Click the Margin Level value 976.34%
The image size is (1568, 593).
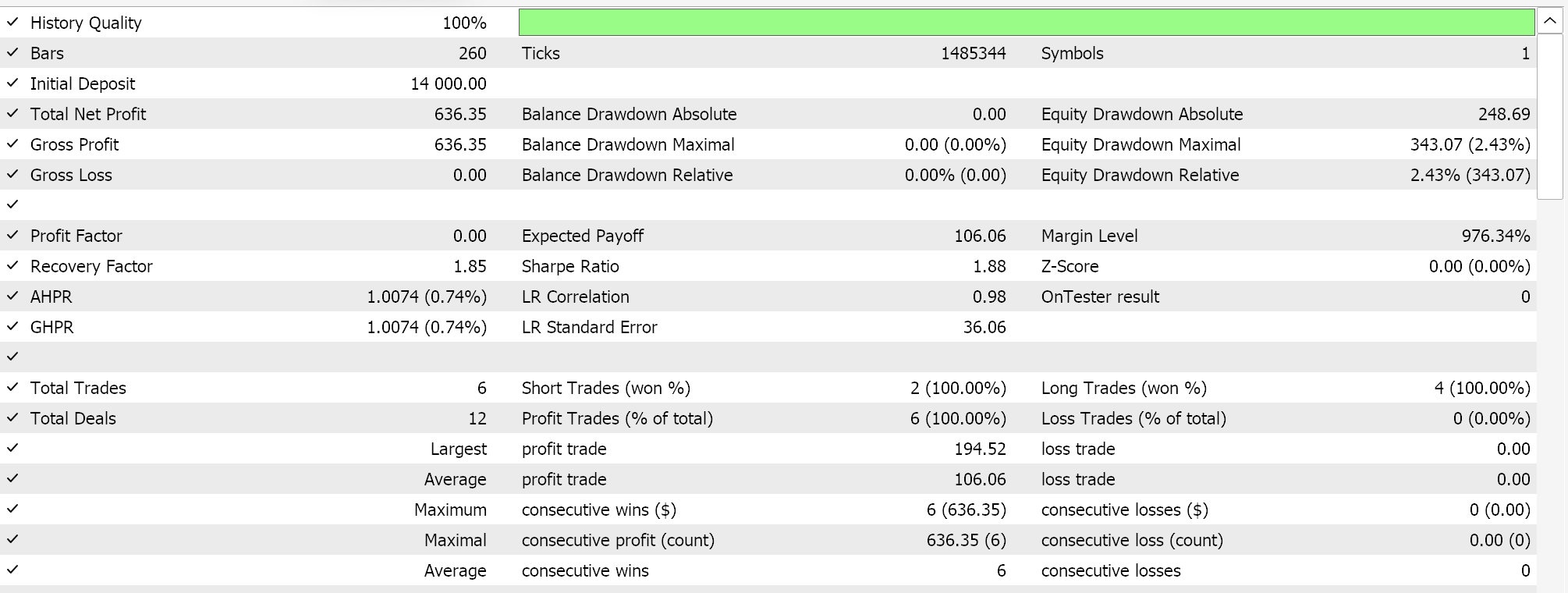pos(1495,236)
